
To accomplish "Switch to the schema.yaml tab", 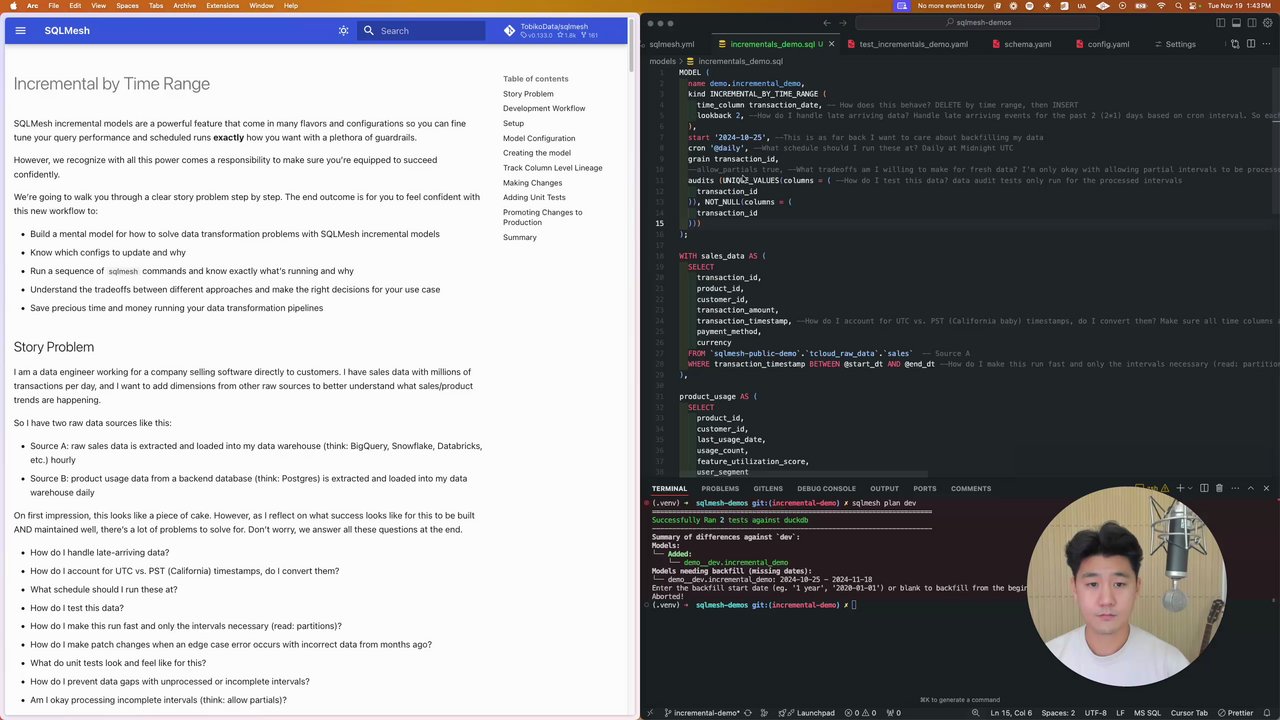I will pyautogui.click(x=1021, y=44).
